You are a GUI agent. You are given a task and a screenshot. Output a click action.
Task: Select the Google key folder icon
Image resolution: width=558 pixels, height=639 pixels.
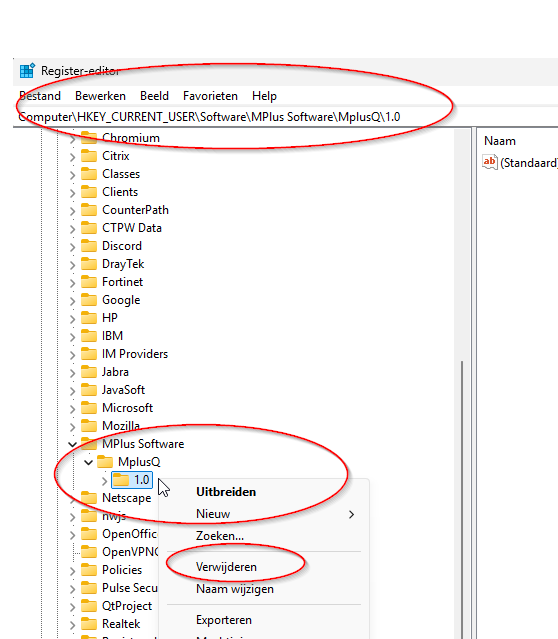pyautogui.click(x=89, y=300)
